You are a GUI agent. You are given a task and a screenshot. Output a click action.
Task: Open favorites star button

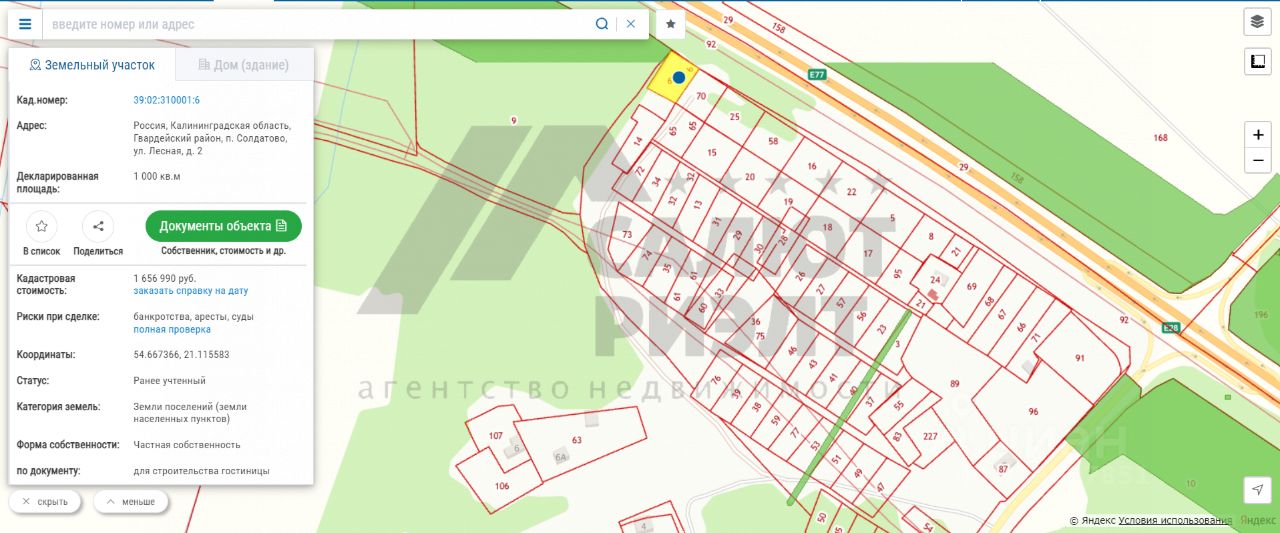671,24
